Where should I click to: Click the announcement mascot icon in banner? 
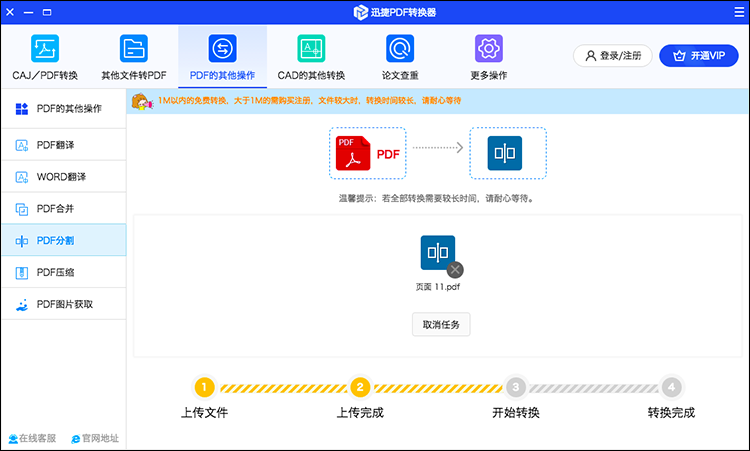click(142, 101)
